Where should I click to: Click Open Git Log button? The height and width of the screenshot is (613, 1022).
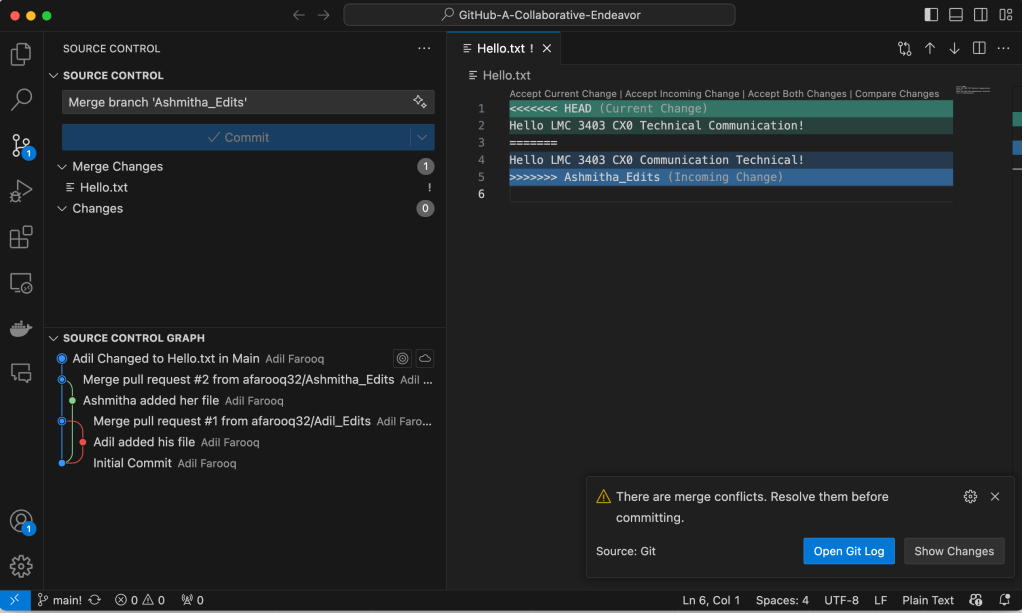coord(849,551)
